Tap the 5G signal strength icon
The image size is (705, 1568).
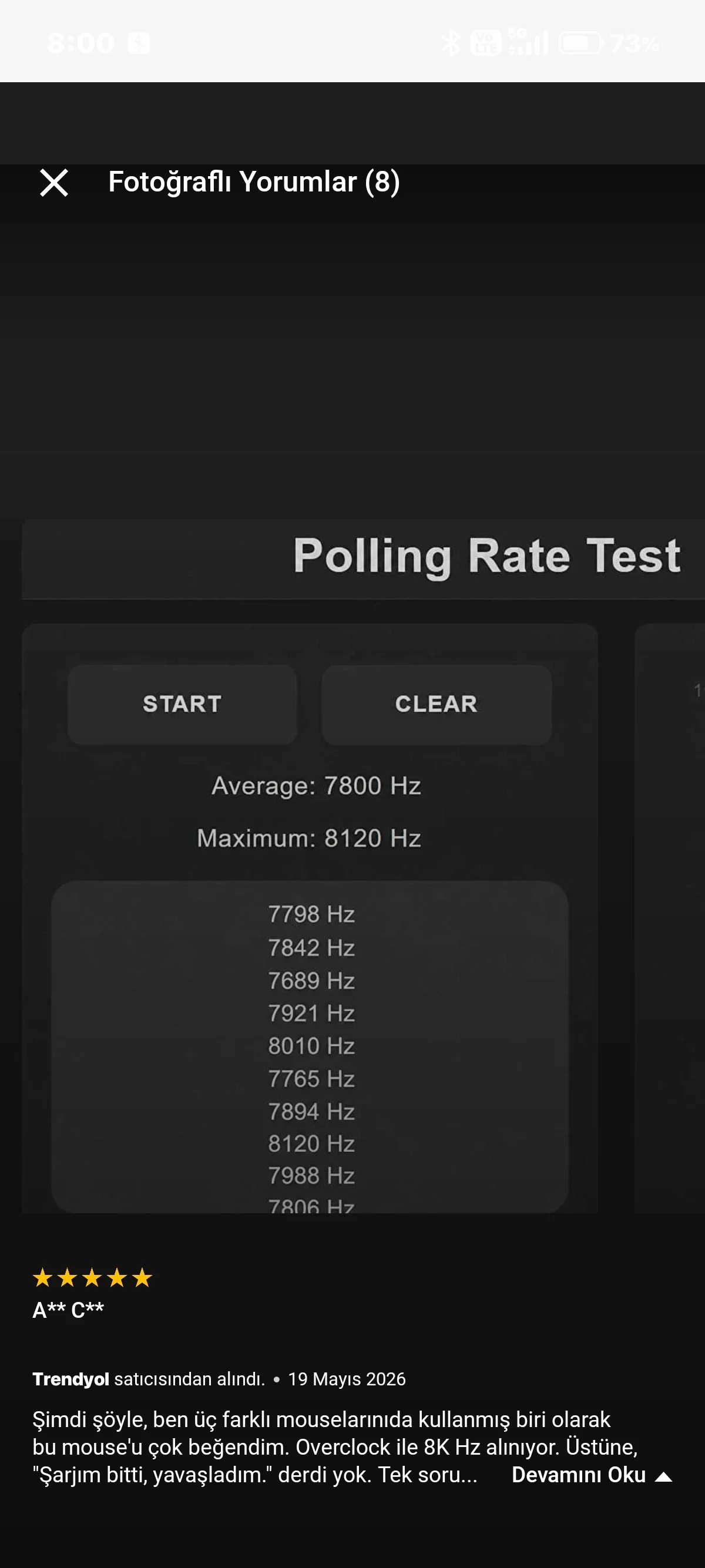(x=528, y=42)
